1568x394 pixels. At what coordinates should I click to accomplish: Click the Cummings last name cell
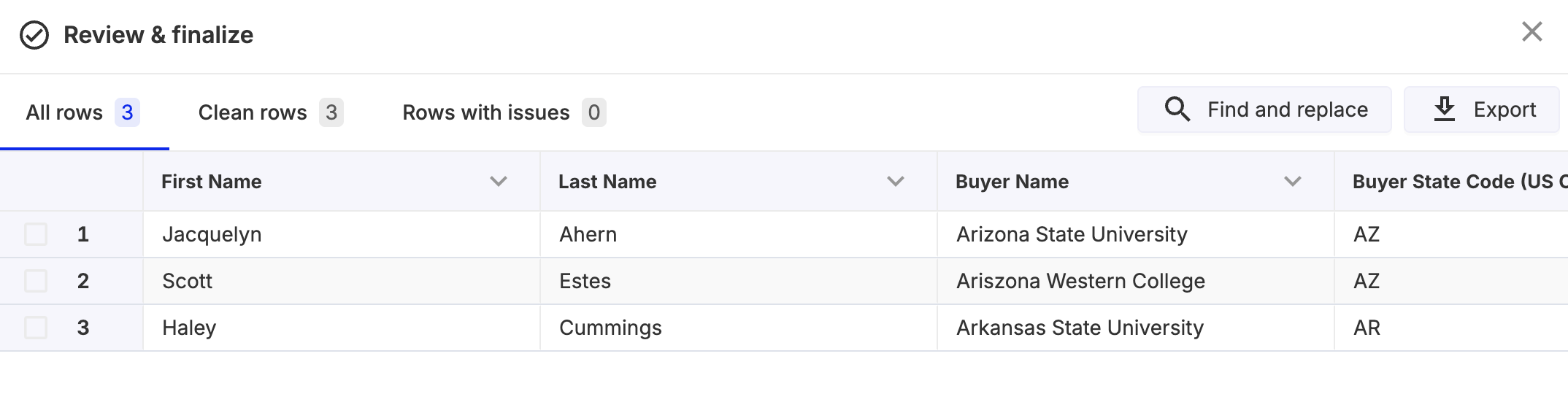(610, 328)
